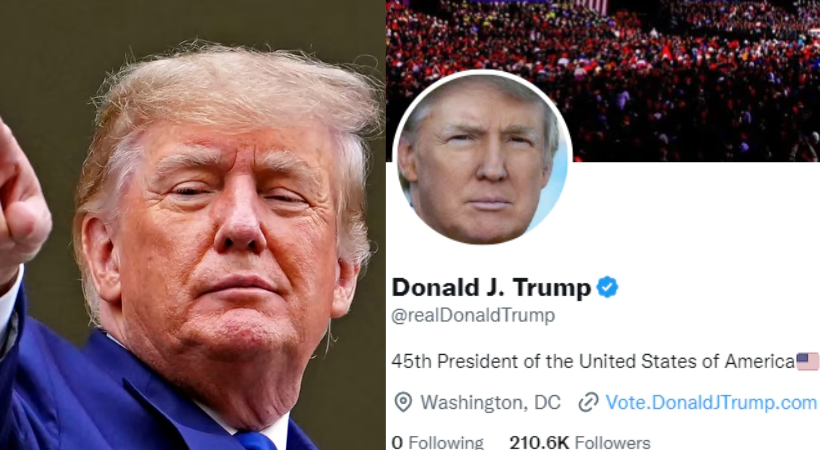View the Following list
Viewport: 820px width, 450px height.
438,442
